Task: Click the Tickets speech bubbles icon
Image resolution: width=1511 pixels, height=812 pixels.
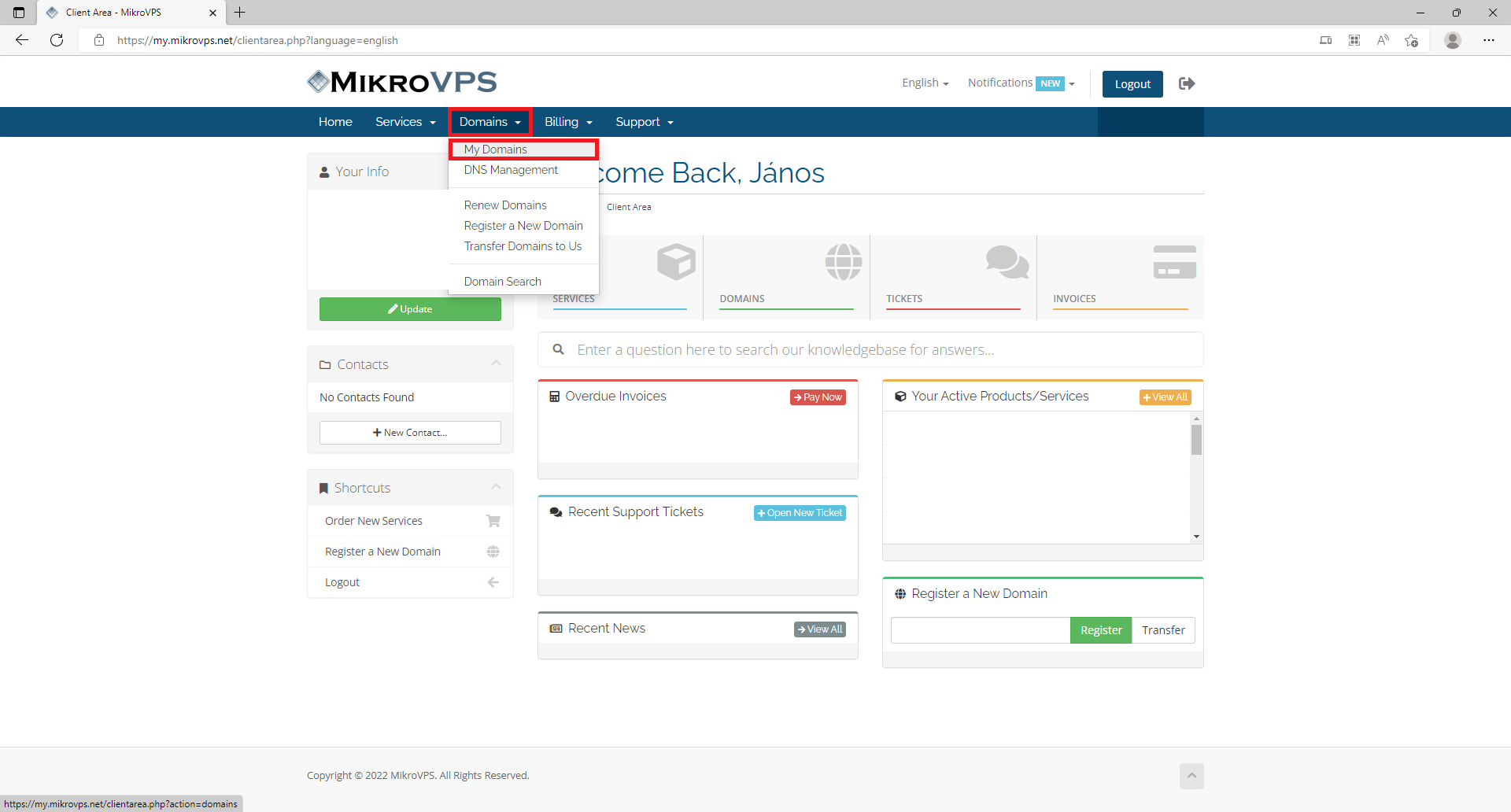Action: pyautogui.click(x=1007, y=262)
